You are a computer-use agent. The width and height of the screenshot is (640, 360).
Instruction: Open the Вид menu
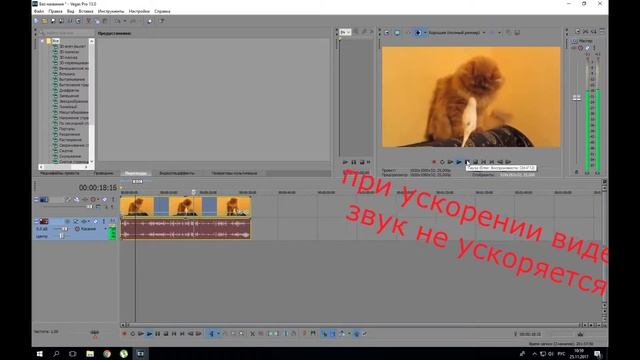pos(71,11)
